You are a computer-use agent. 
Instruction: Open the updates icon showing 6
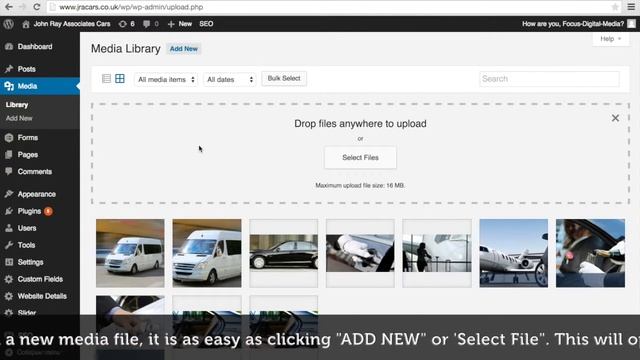(x=122, y=24)
